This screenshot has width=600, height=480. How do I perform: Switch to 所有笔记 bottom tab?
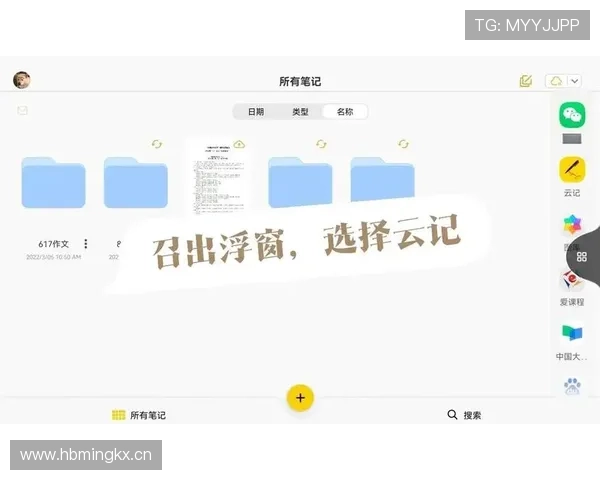pos(139,415)
